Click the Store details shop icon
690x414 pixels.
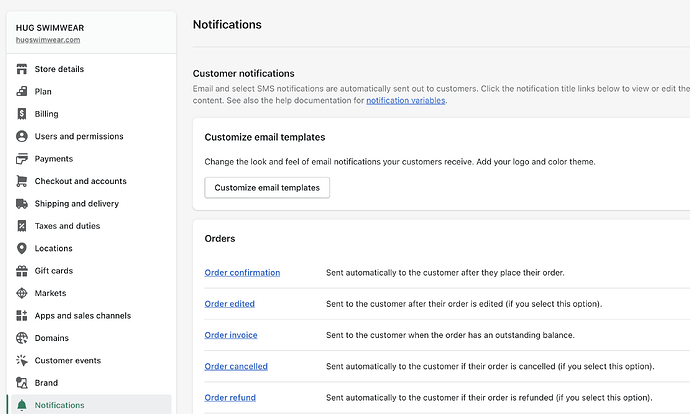[22, 69]
